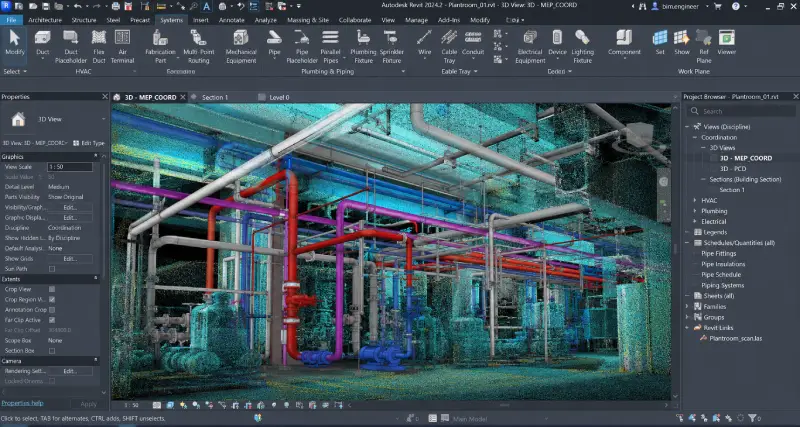800x427 pixels.
Task: Collapse the Camera properties group
Action: [x=96, y=361]
